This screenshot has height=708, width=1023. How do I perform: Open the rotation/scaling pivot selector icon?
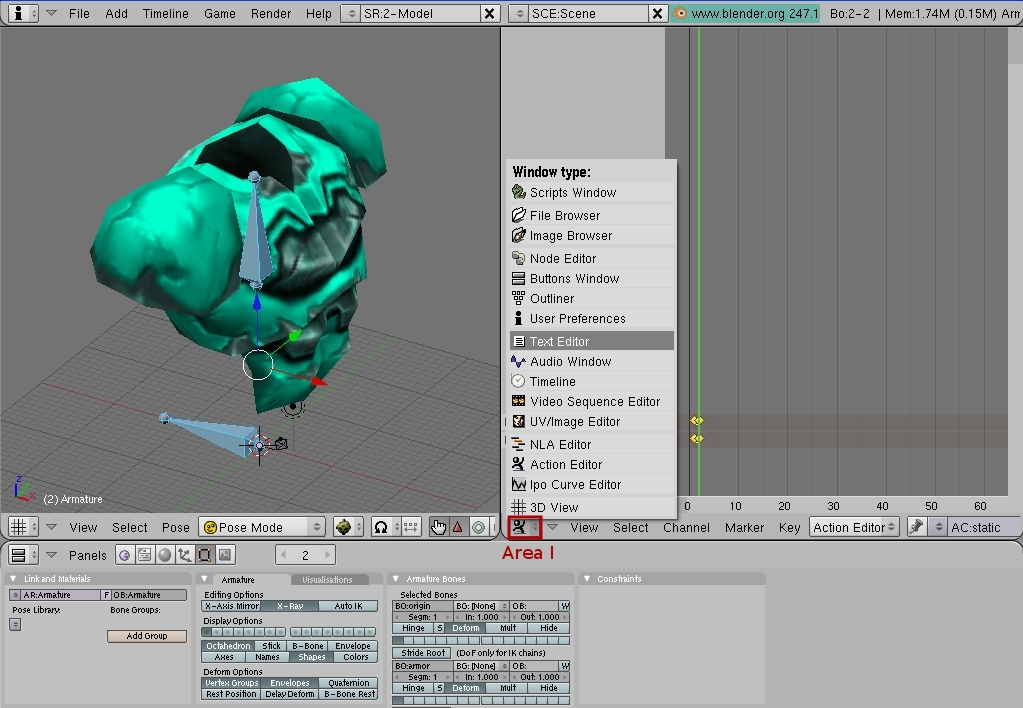[386, 527]
